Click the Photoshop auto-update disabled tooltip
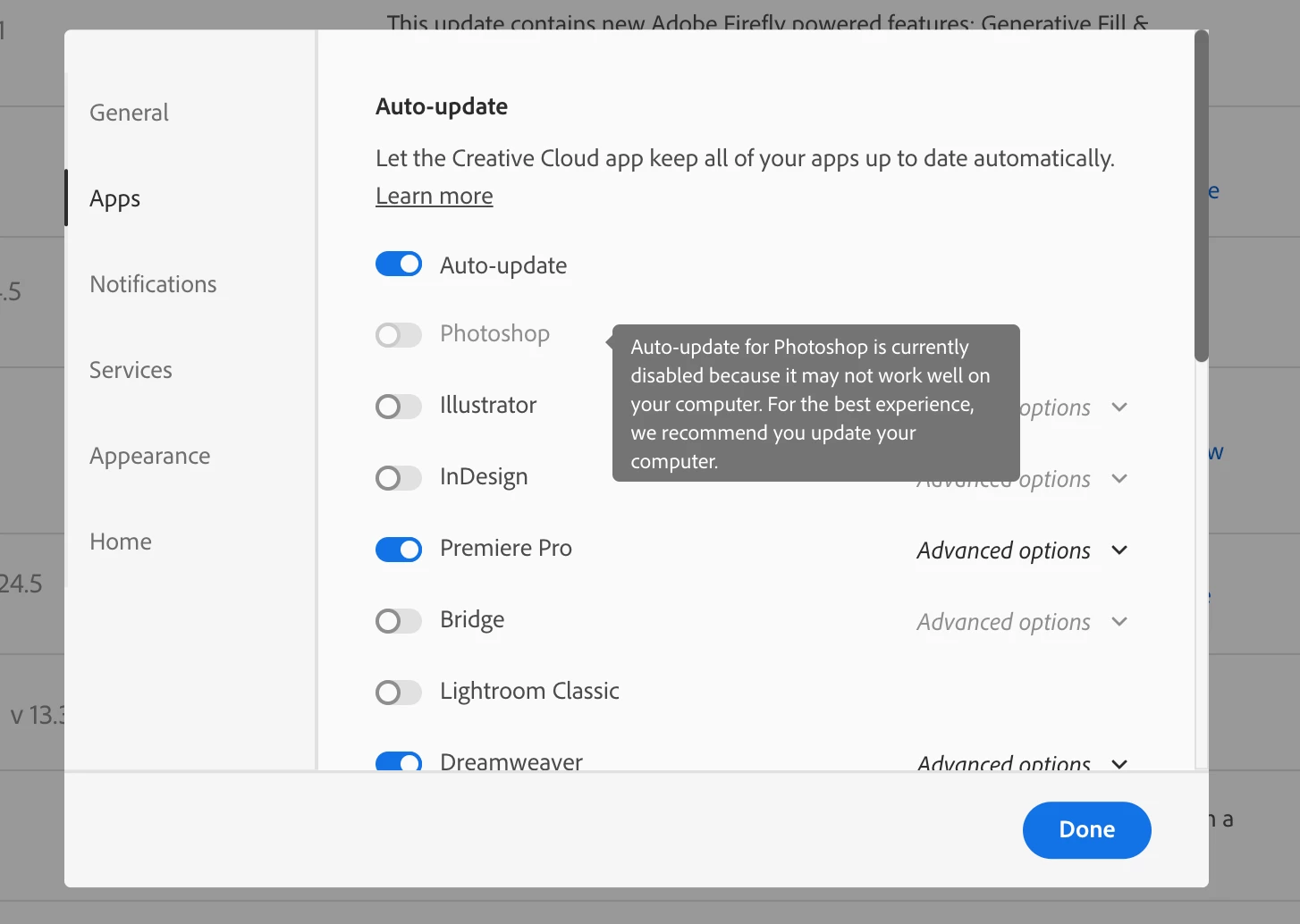The image size is (1300, 924). (x=816, y=403)
